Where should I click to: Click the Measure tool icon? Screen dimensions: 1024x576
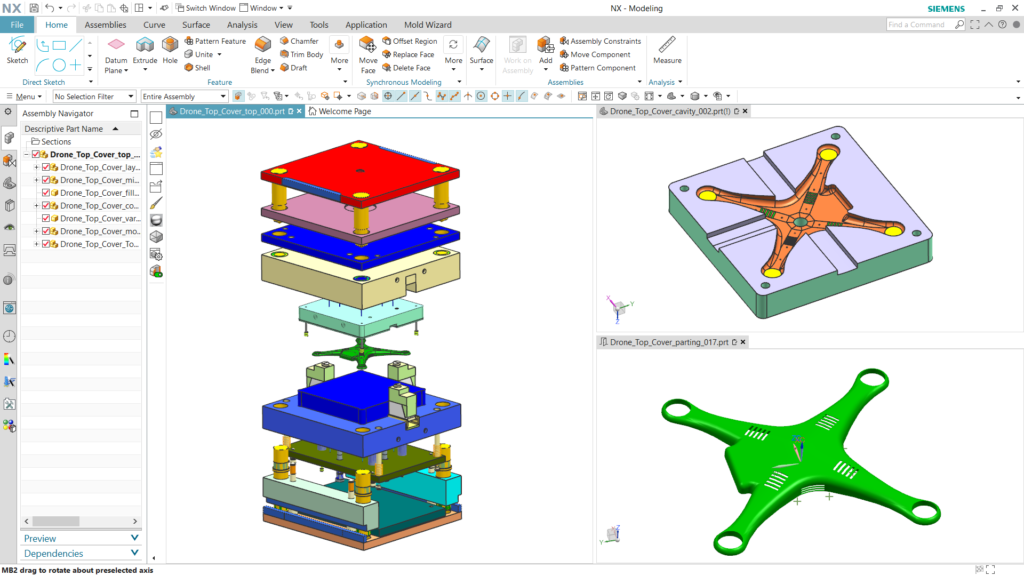coord(667,50)
